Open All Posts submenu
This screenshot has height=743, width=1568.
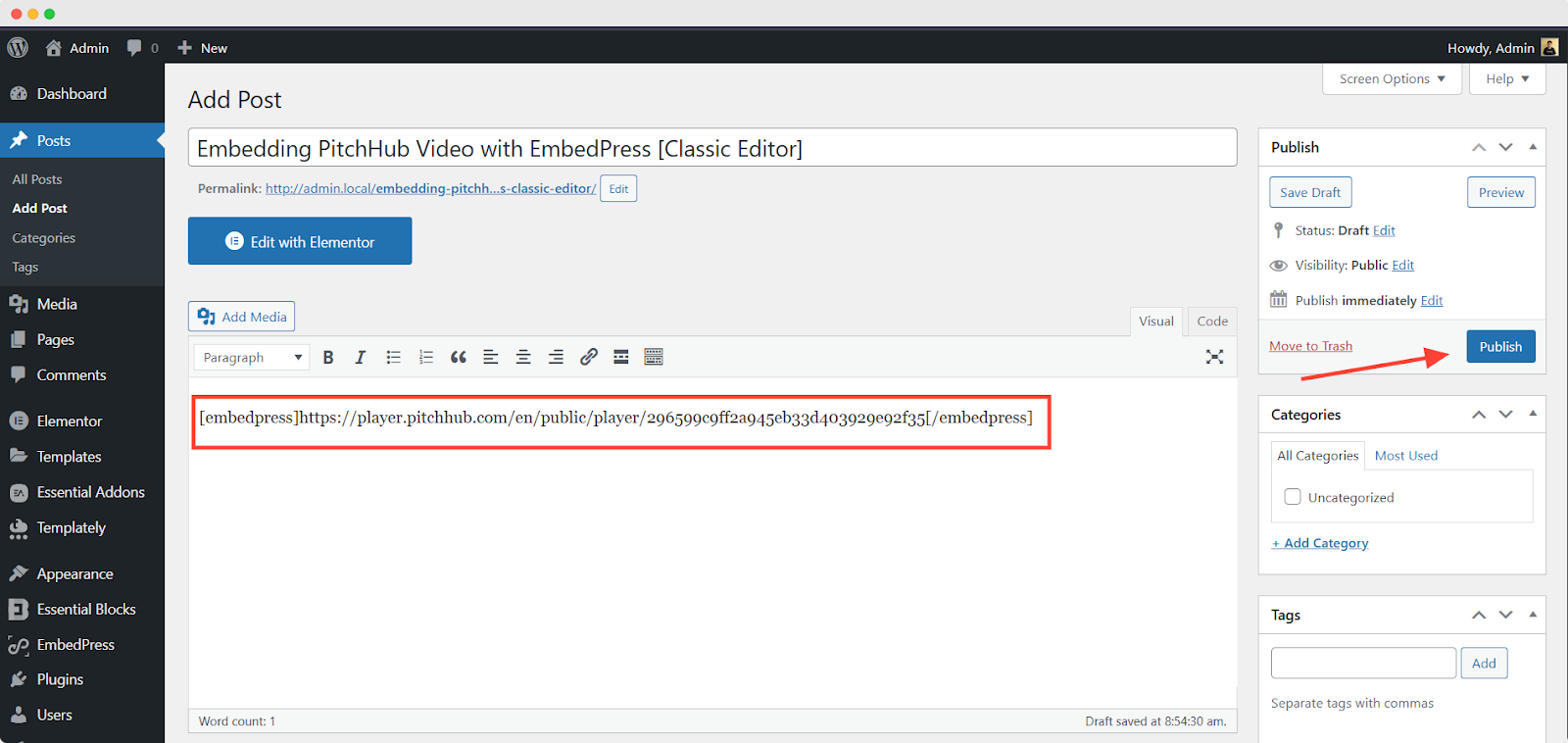click(37, 179)
